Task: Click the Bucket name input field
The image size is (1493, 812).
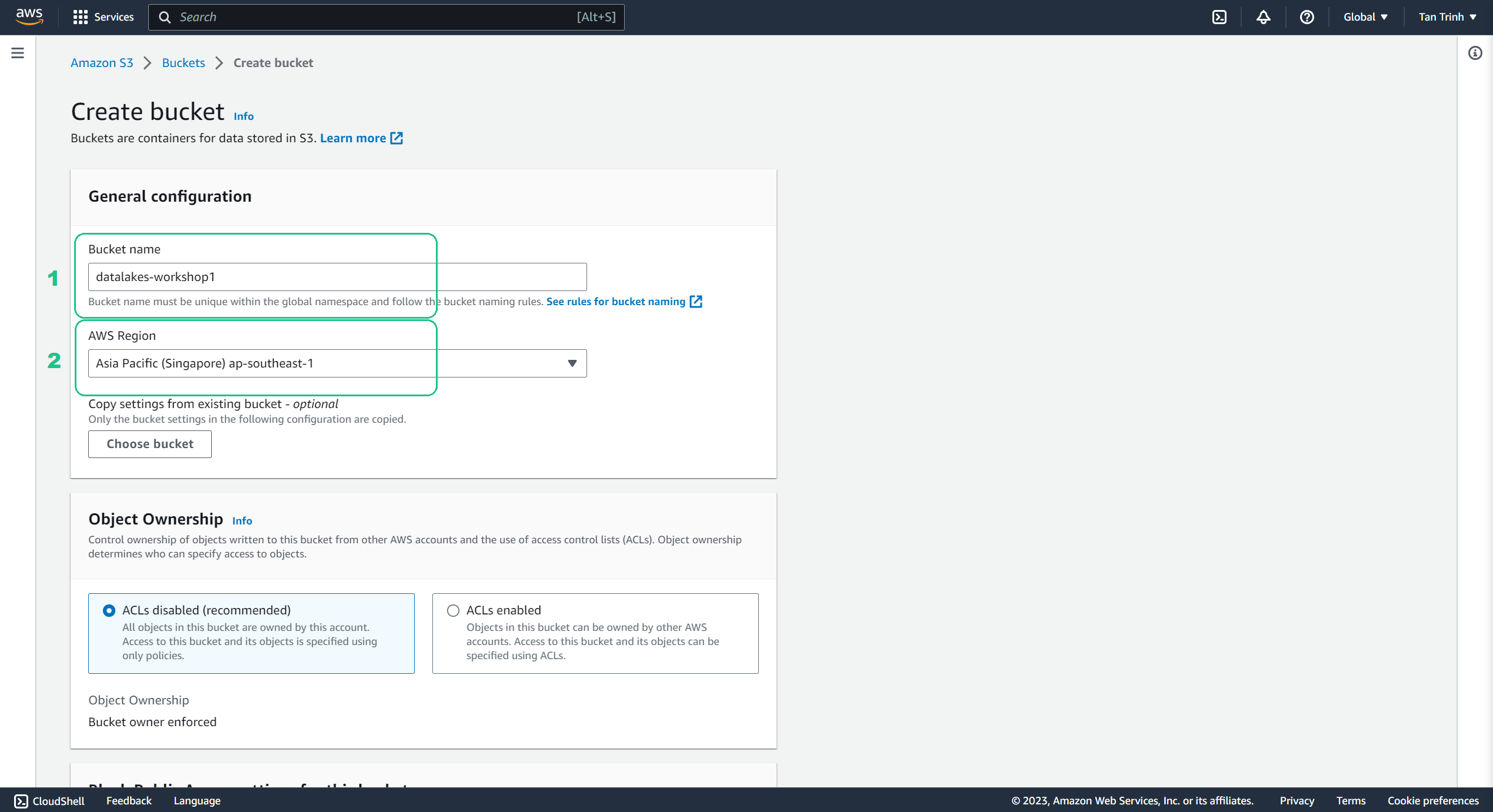Action: pos(337,277)
